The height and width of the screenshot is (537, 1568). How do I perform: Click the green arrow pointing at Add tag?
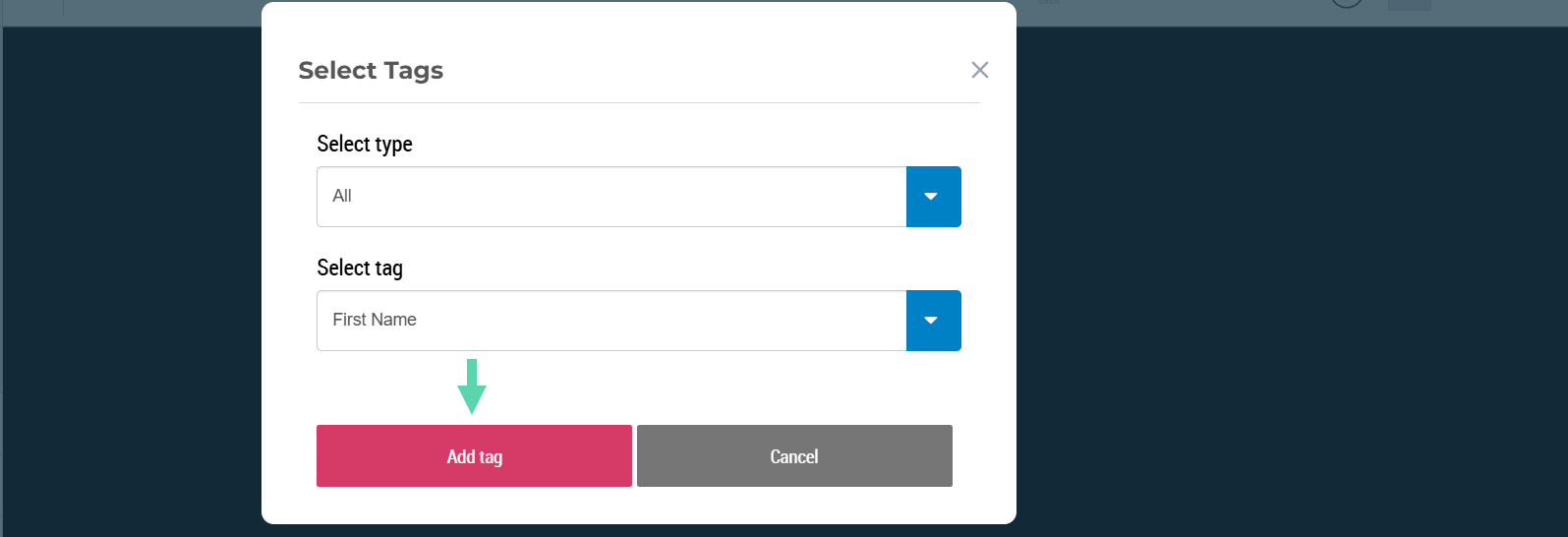(x=472, y=387)
